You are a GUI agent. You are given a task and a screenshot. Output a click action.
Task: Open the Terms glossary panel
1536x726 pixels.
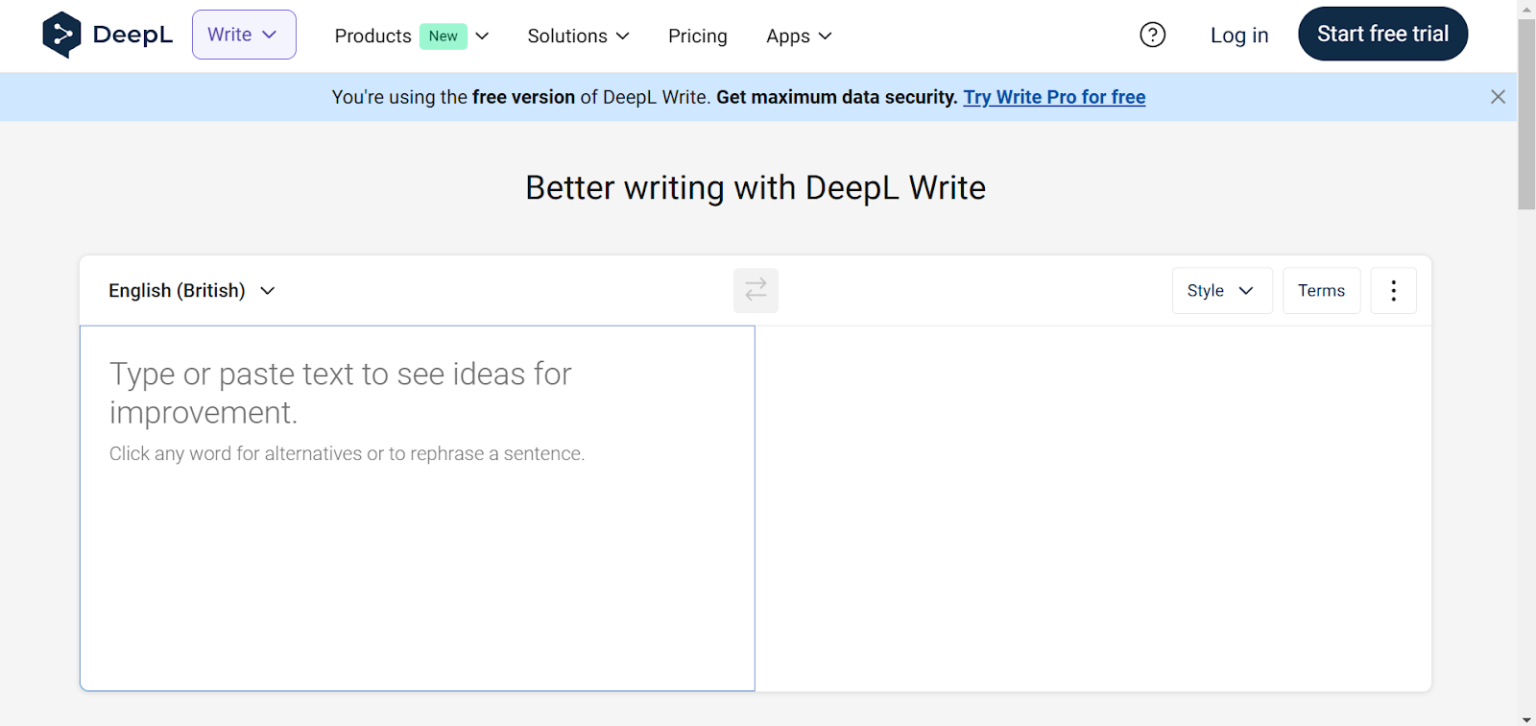pyautogui.click(x=1321, y=290)
